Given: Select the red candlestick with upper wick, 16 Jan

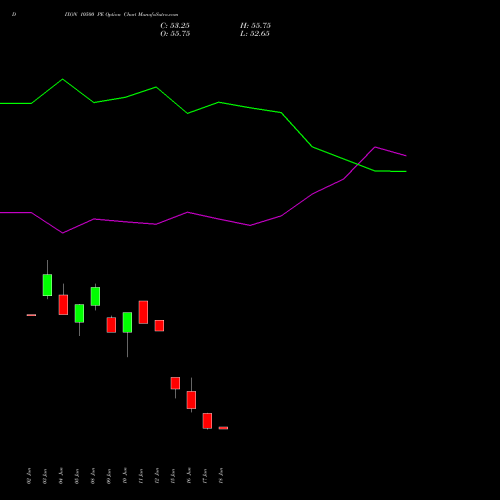Looking at the screenshot, I should (191, 400).
